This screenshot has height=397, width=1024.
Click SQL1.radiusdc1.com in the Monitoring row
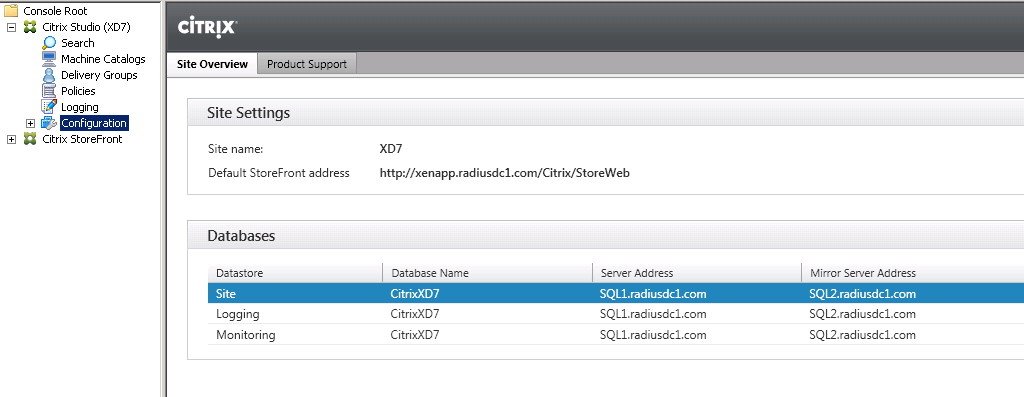(x=653, y=335)
